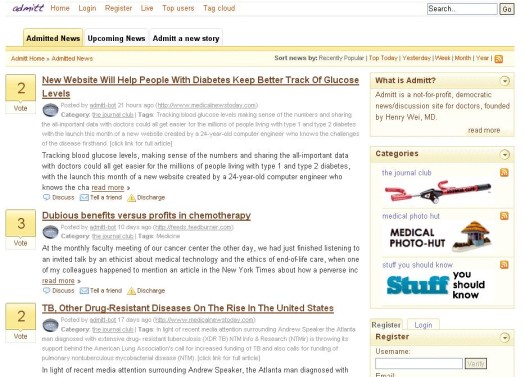Open stuff you should know category link

(417, 265)
